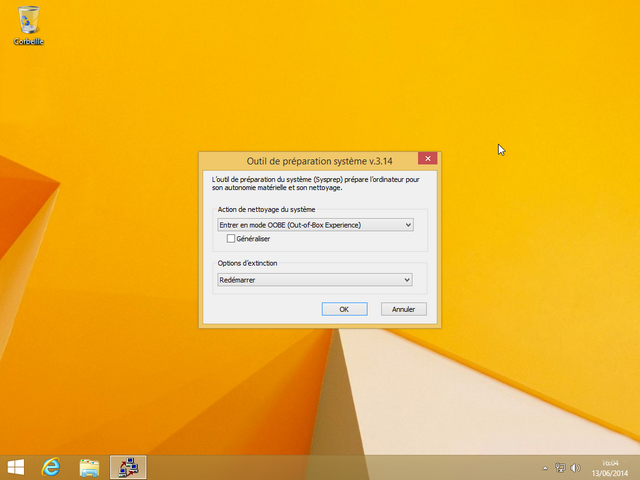The height and width of the screenshot is (480, 640).
Task: Open the Corbeille recycle bin icon
Action: point(28,25)
